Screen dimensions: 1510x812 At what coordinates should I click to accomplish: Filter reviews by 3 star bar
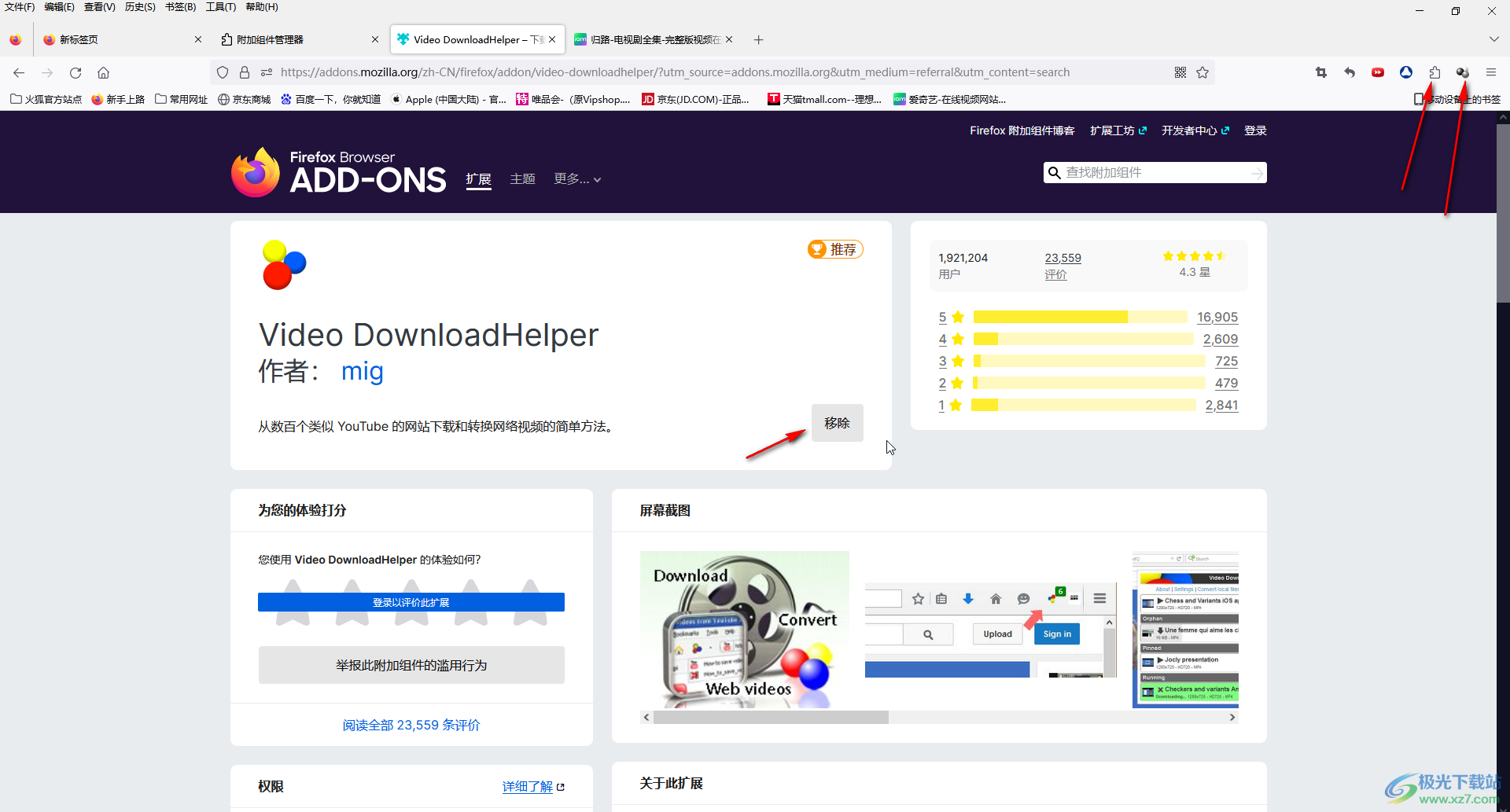1088,361
